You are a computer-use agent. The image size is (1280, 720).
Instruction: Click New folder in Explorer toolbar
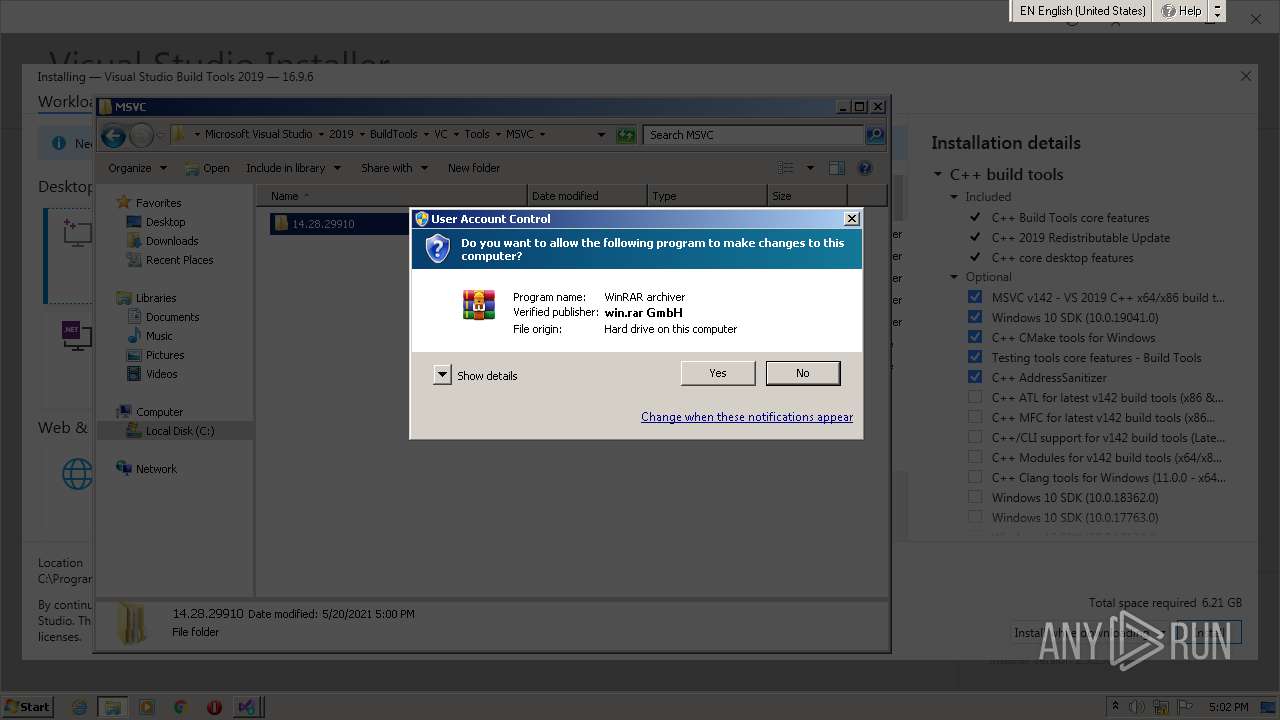(474, 168)
